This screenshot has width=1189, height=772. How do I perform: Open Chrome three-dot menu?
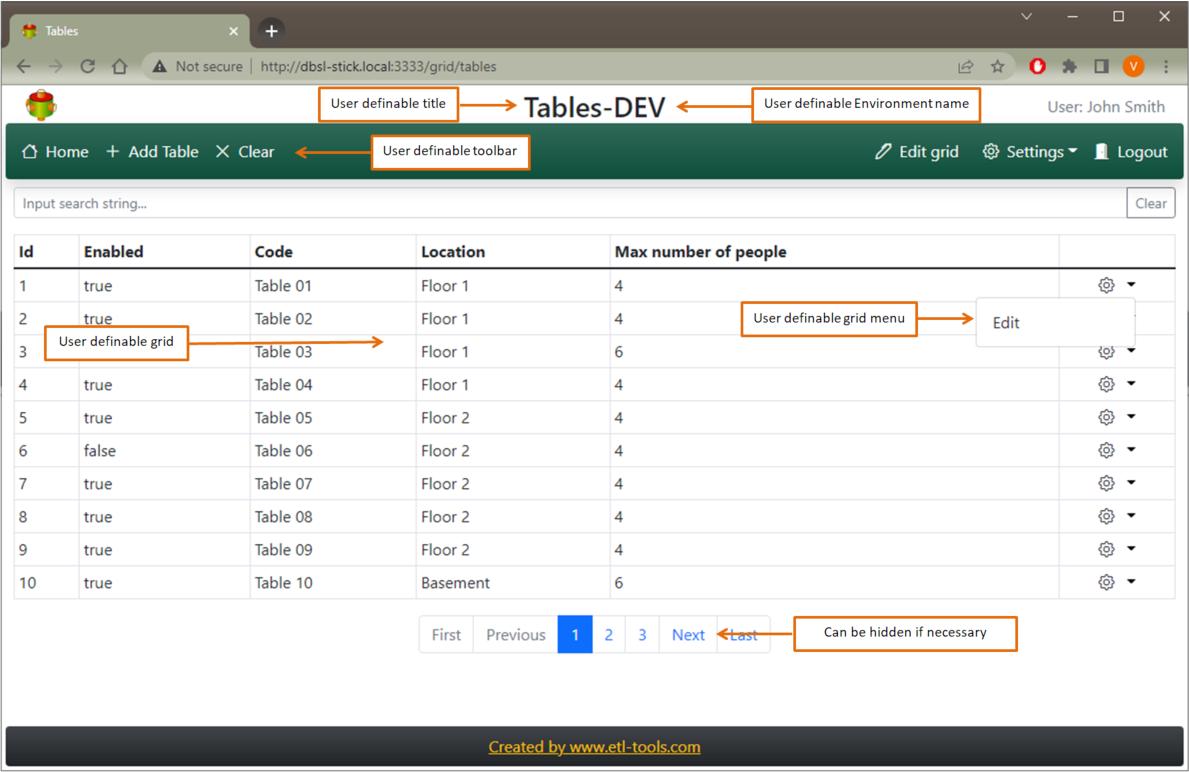click(x=1165, y=67)
